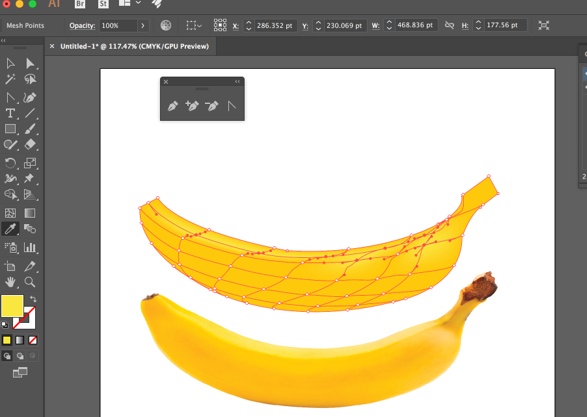Adjust the Y position stepper
Viewport: 587px width, 417px height.
[x=318, y=25]
